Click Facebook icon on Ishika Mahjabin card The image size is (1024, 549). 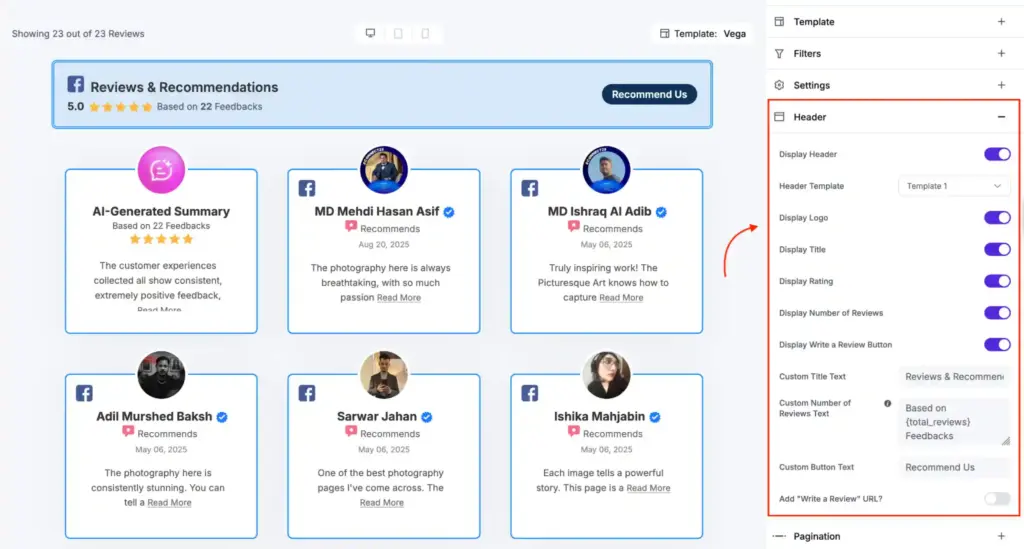530,393
